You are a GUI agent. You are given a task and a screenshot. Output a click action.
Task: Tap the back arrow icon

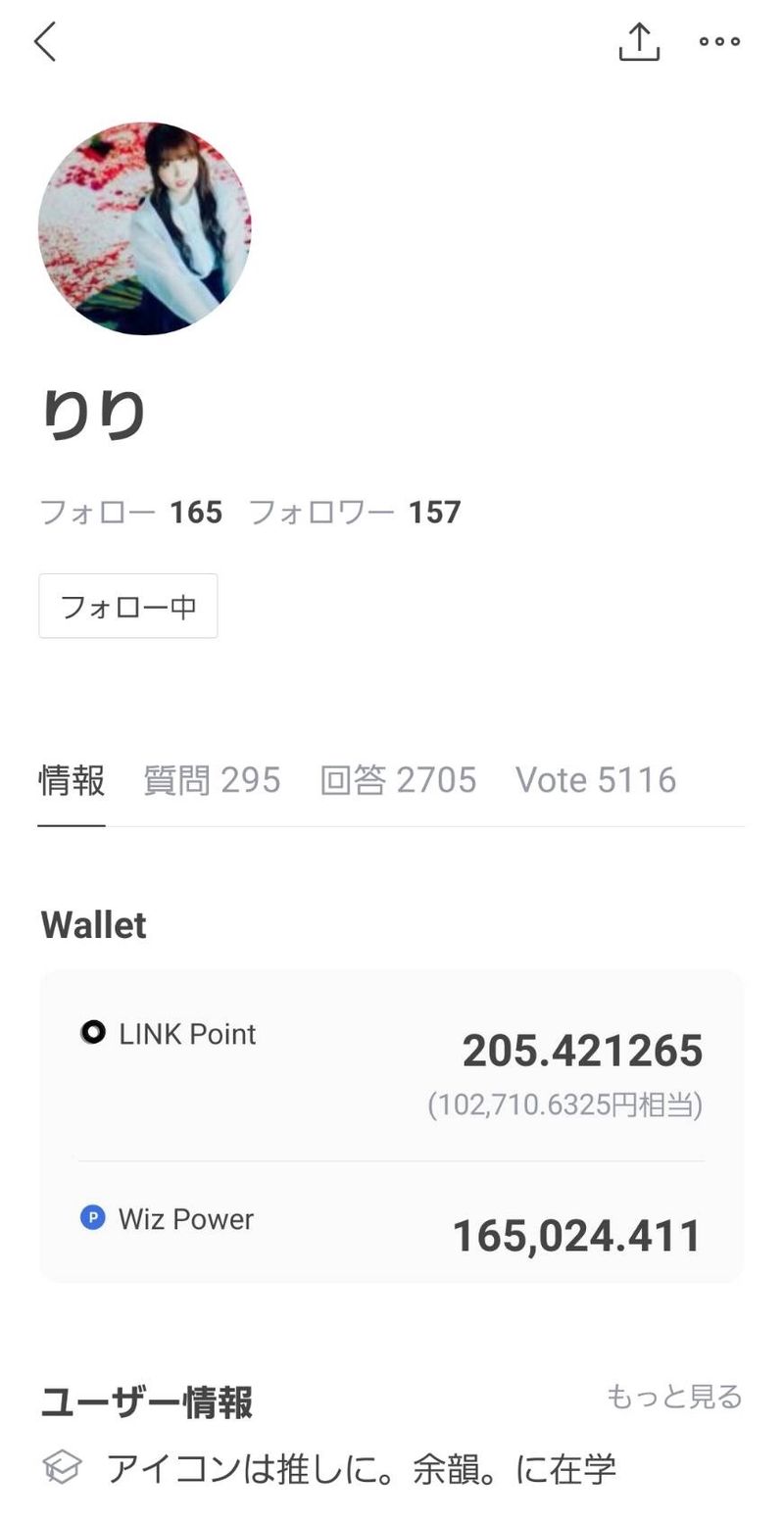[45, 42]
